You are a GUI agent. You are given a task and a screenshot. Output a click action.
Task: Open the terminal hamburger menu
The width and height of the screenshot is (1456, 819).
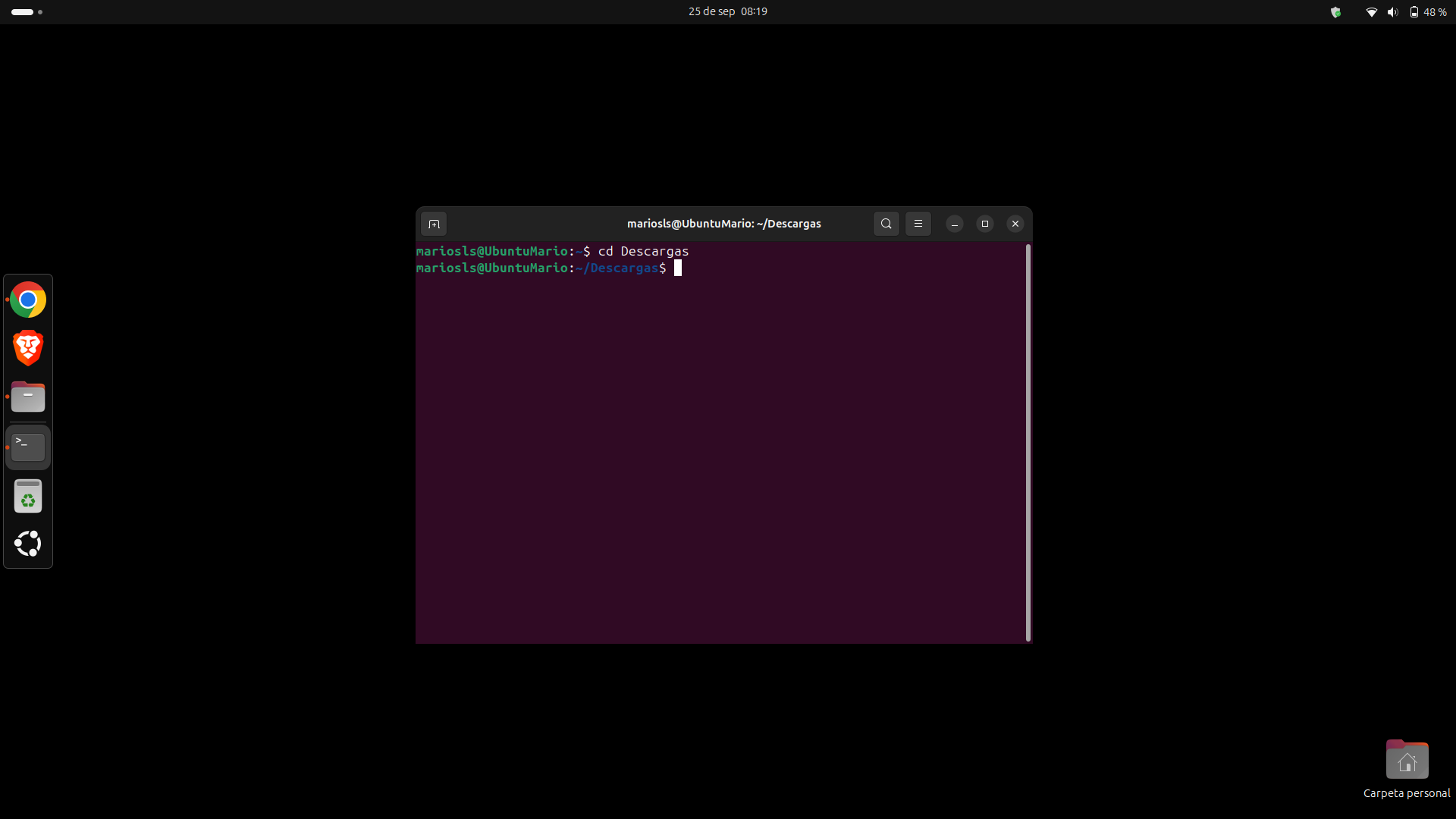coord(918,224)
